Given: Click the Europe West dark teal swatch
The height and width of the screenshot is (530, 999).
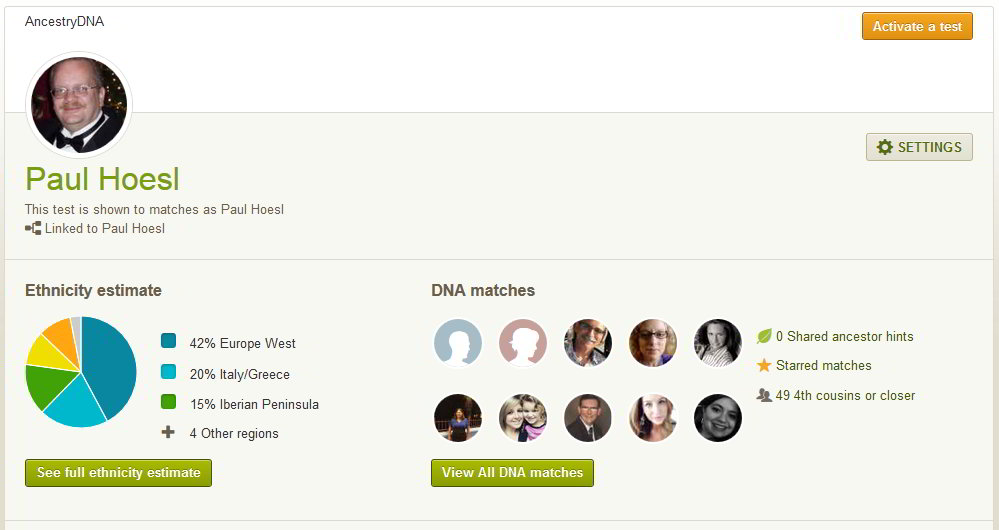Looking at the screenshot, I should (x=168, y=341).
